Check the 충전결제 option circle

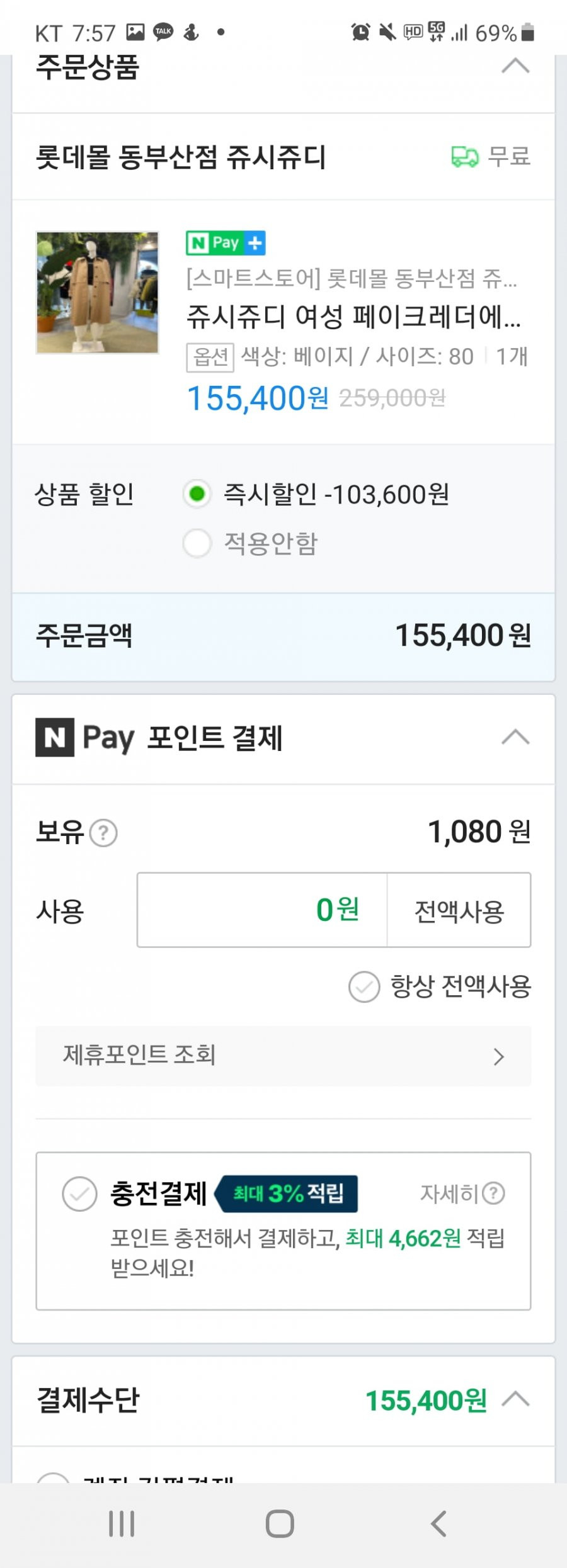tap(80, 1193)
